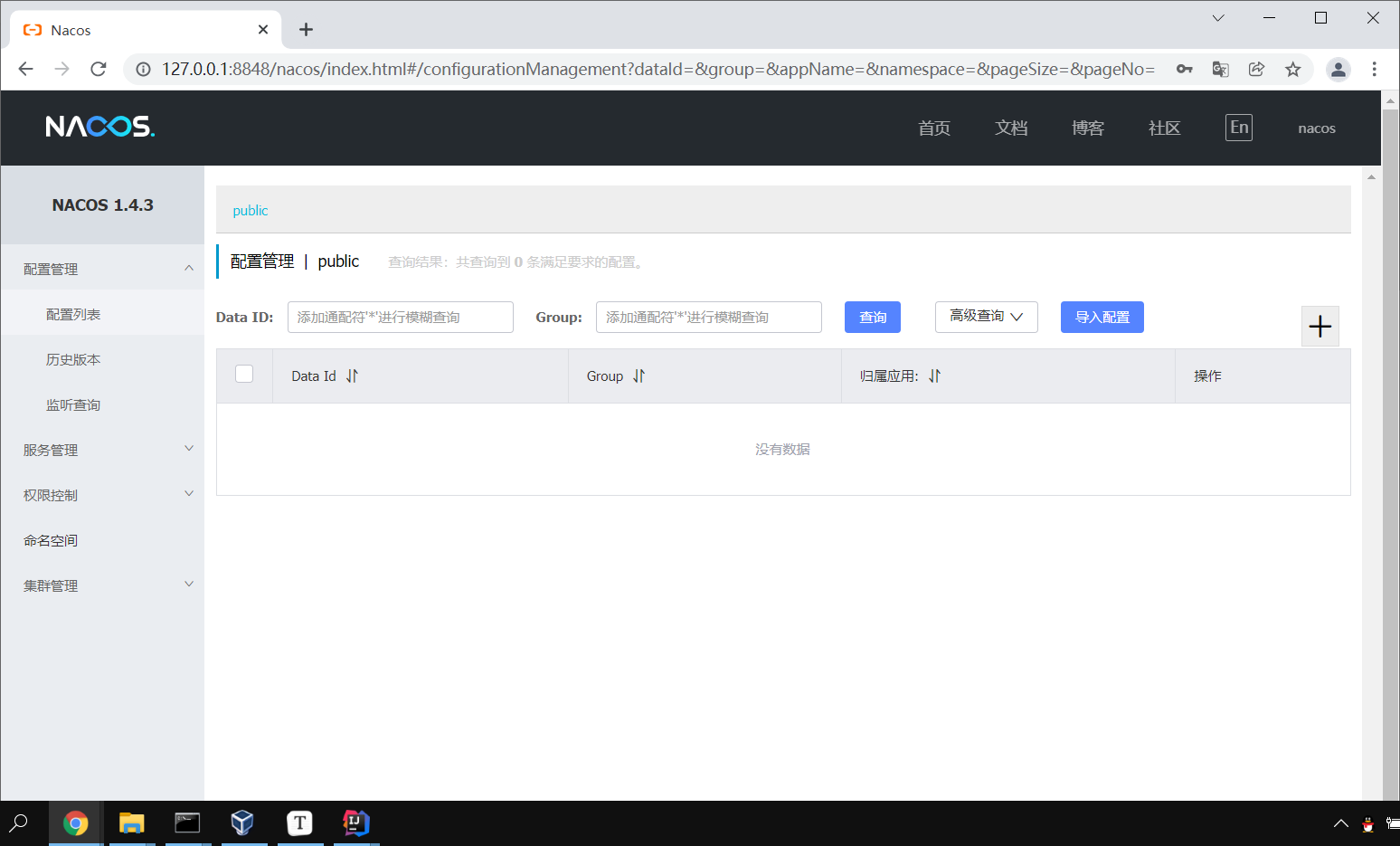Show hidden system tray icons
The width and height of the screenshot is (1400, 846).
tap(1341, 823)
